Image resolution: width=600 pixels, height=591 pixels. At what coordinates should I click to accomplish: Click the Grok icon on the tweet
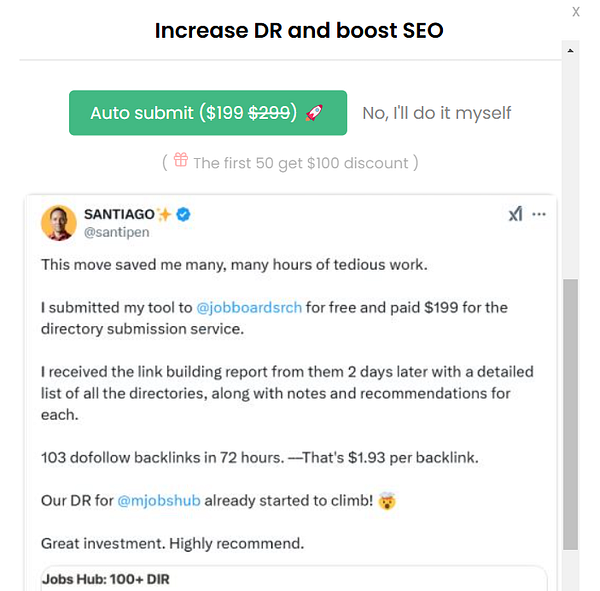click(515, 214)
